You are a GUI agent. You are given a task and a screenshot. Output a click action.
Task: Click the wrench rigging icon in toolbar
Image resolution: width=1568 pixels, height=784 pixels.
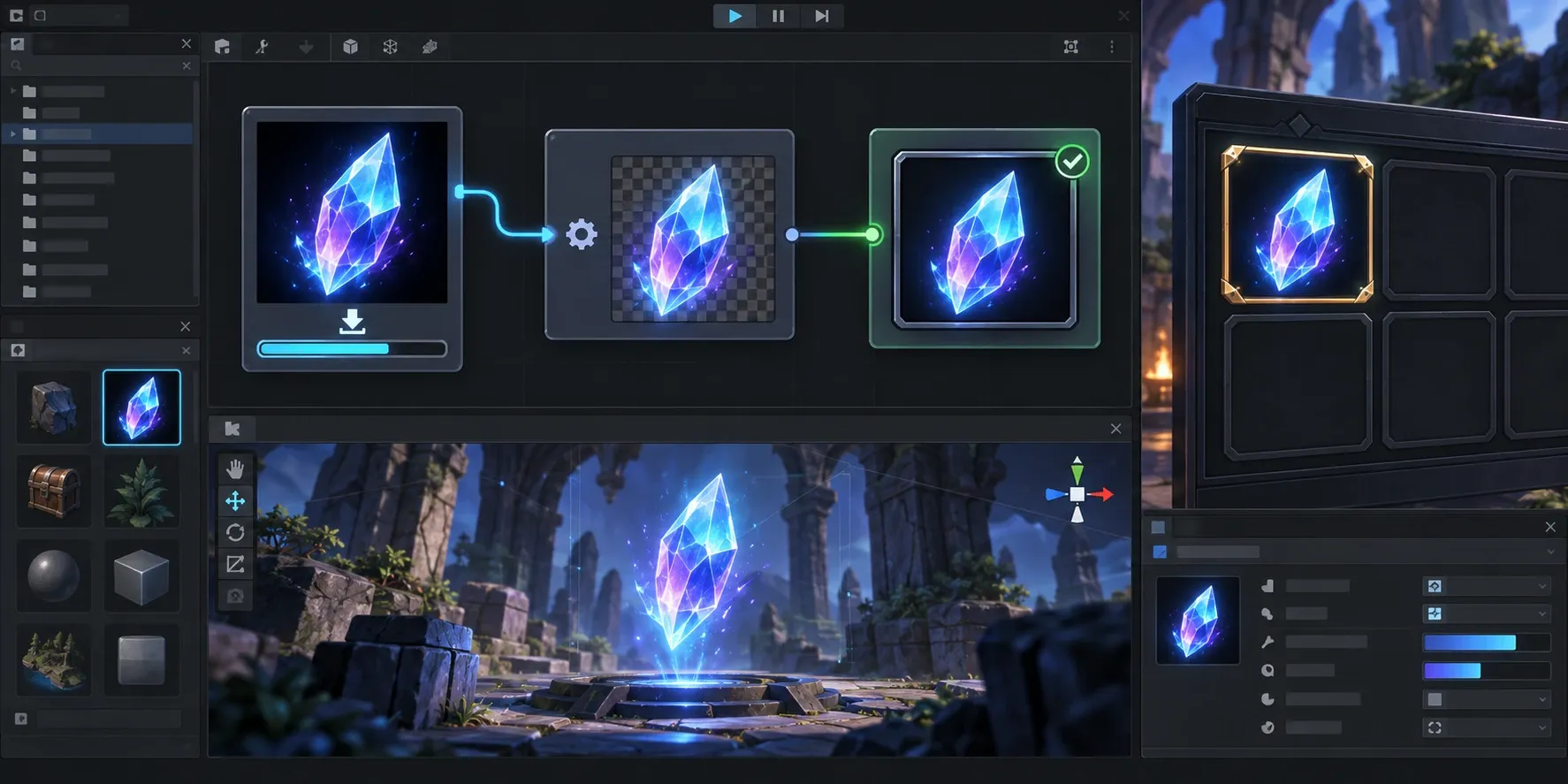[263, 47]
